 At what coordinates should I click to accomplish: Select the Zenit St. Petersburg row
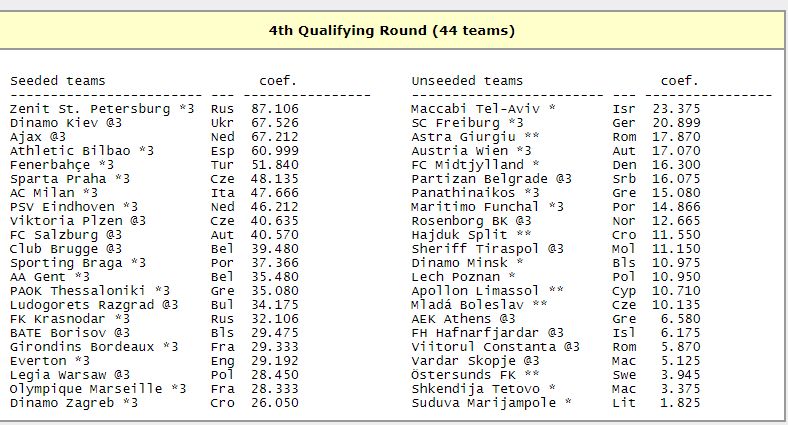point(154,109)
